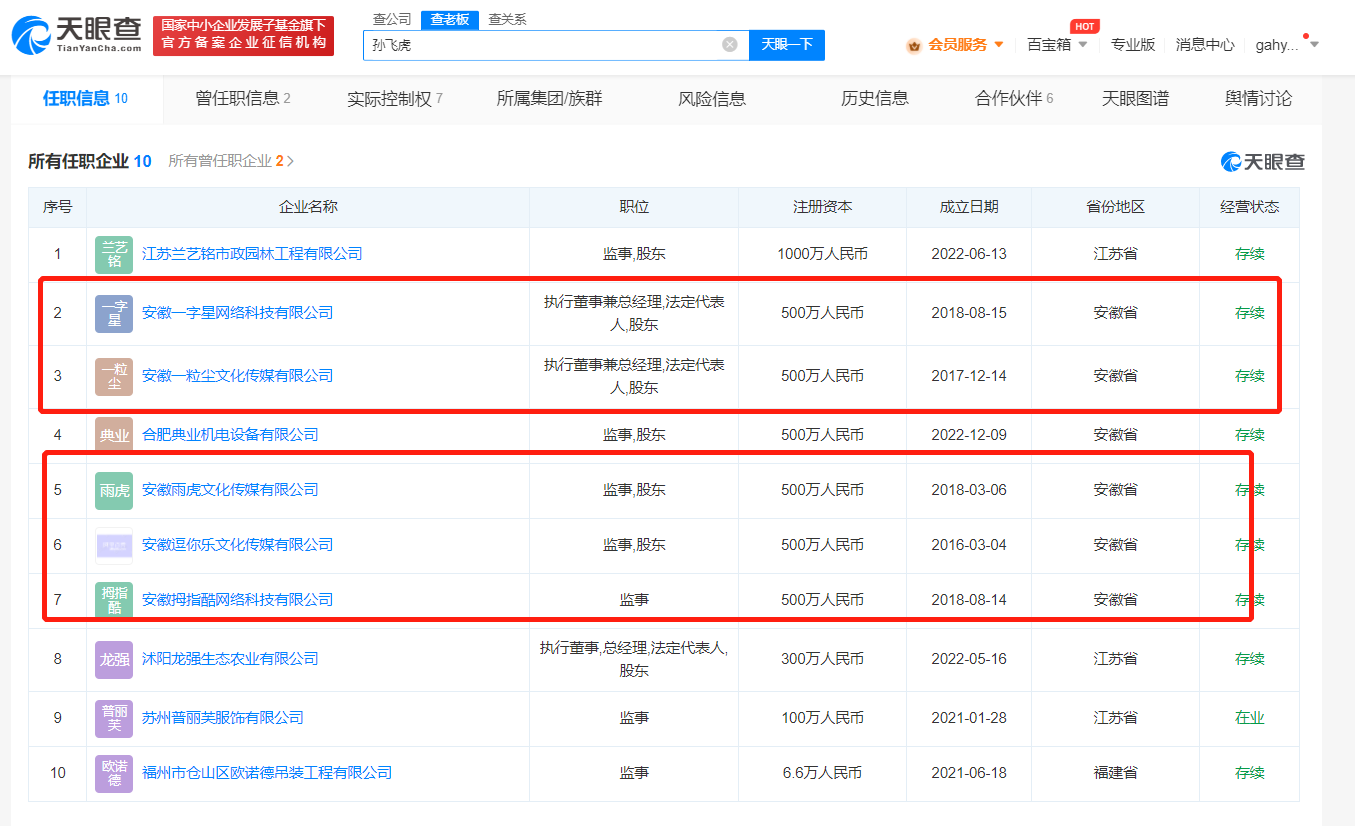Open 江苏兰艺铭市政园林工程有限公司 link
Viewport: 1355px width, 826px height.
[x=252, y=254]
